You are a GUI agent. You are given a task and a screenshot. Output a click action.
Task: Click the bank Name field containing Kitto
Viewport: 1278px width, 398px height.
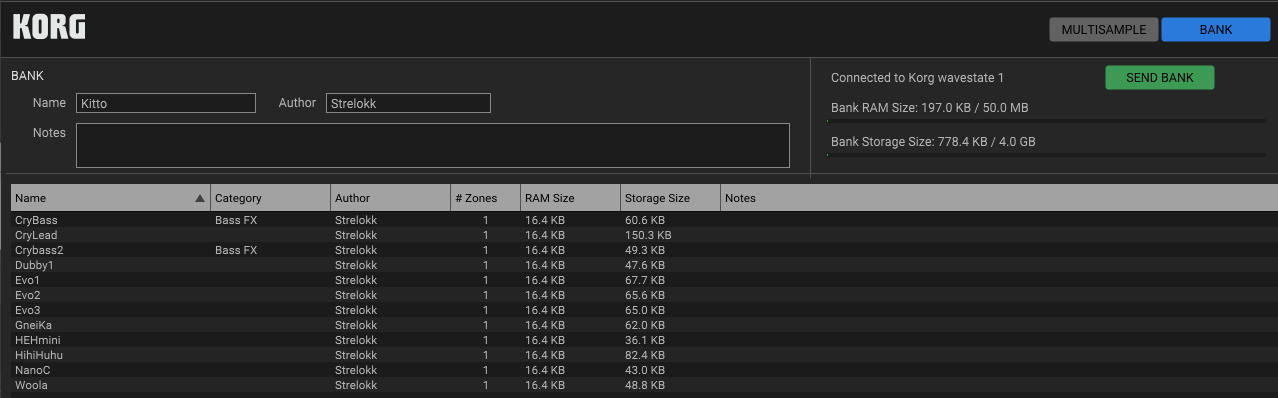(166, 103)
